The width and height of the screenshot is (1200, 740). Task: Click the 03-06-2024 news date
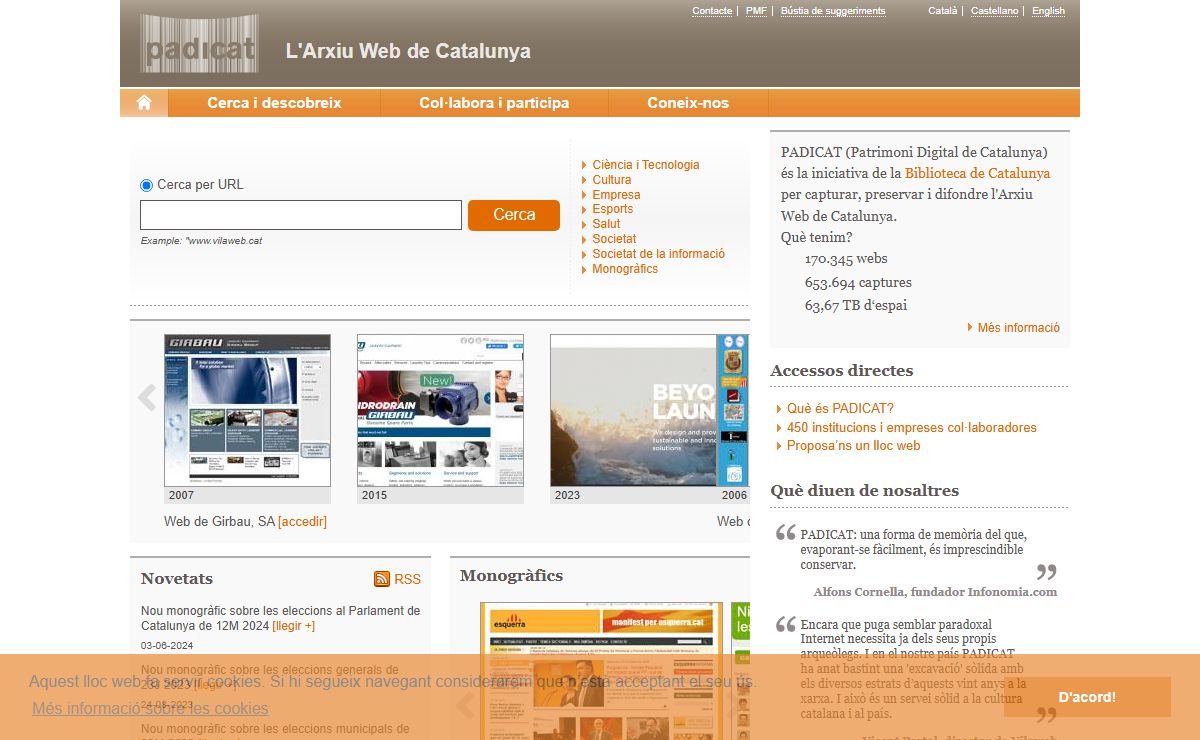click(167, 646)
